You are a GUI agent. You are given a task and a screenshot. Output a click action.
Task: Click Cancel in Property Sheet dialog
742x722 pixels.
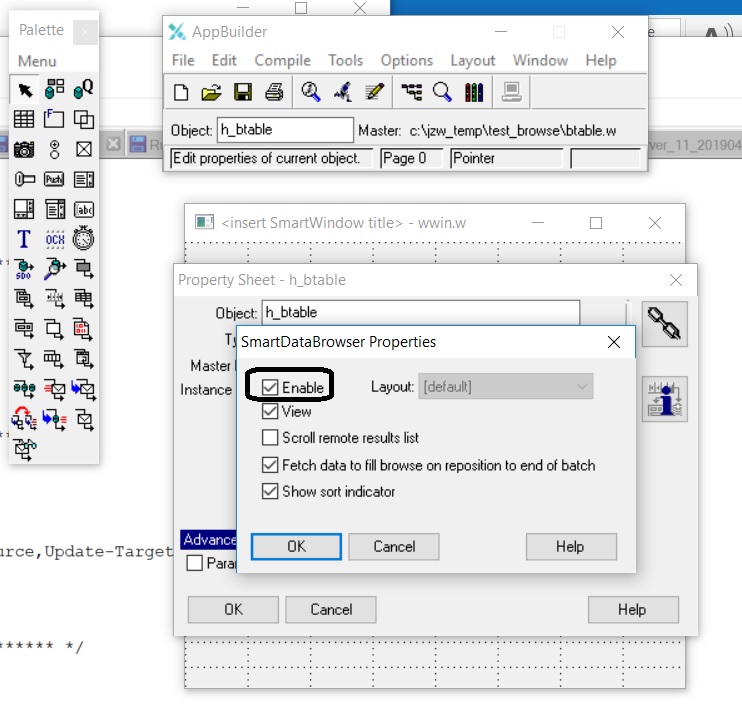point(331,609)
